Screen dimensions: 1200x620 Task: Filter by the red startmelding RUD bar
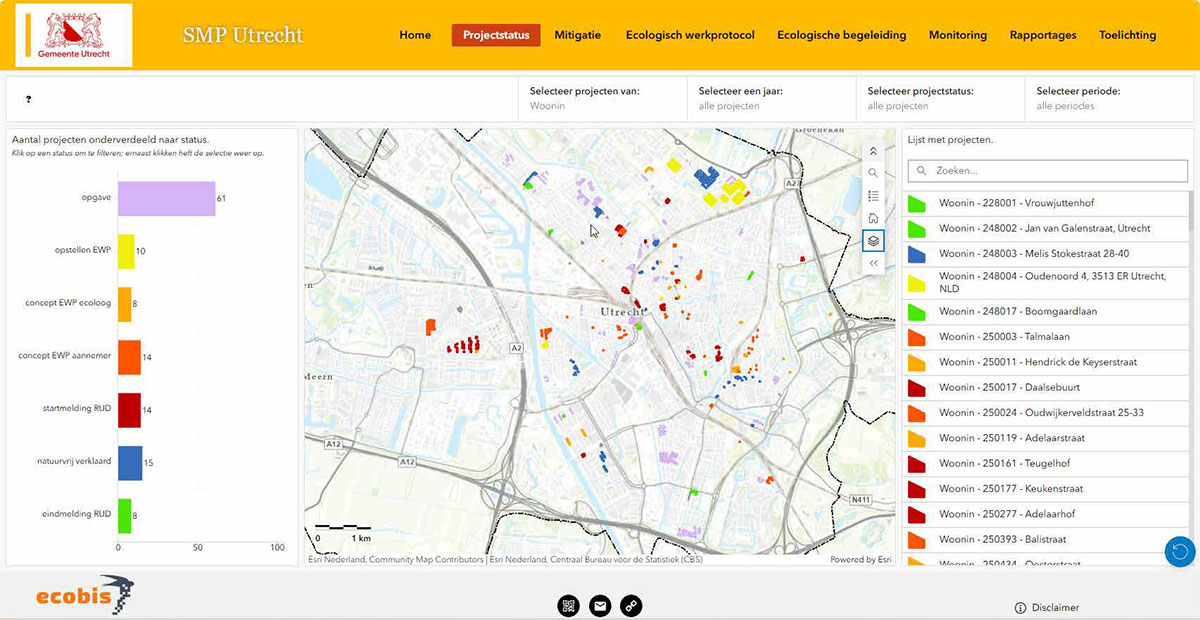pyautogui.click(x=129, y=410)
